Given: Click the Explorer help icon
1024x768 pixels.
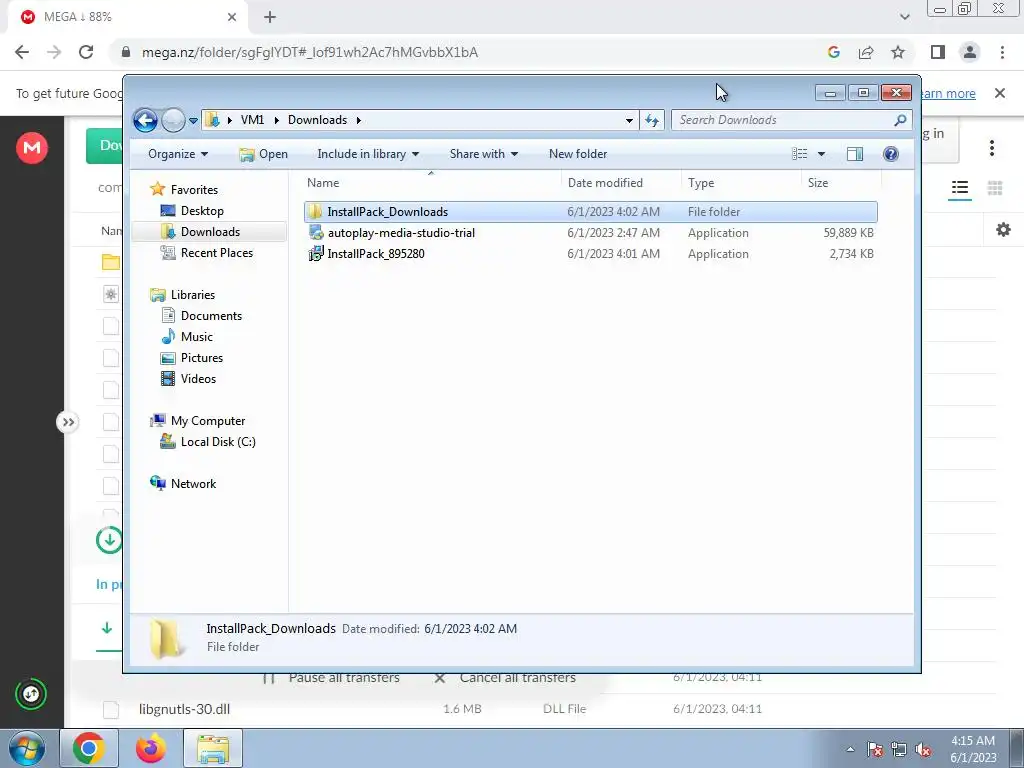Looking at the screenshot, I should point(891,154).
